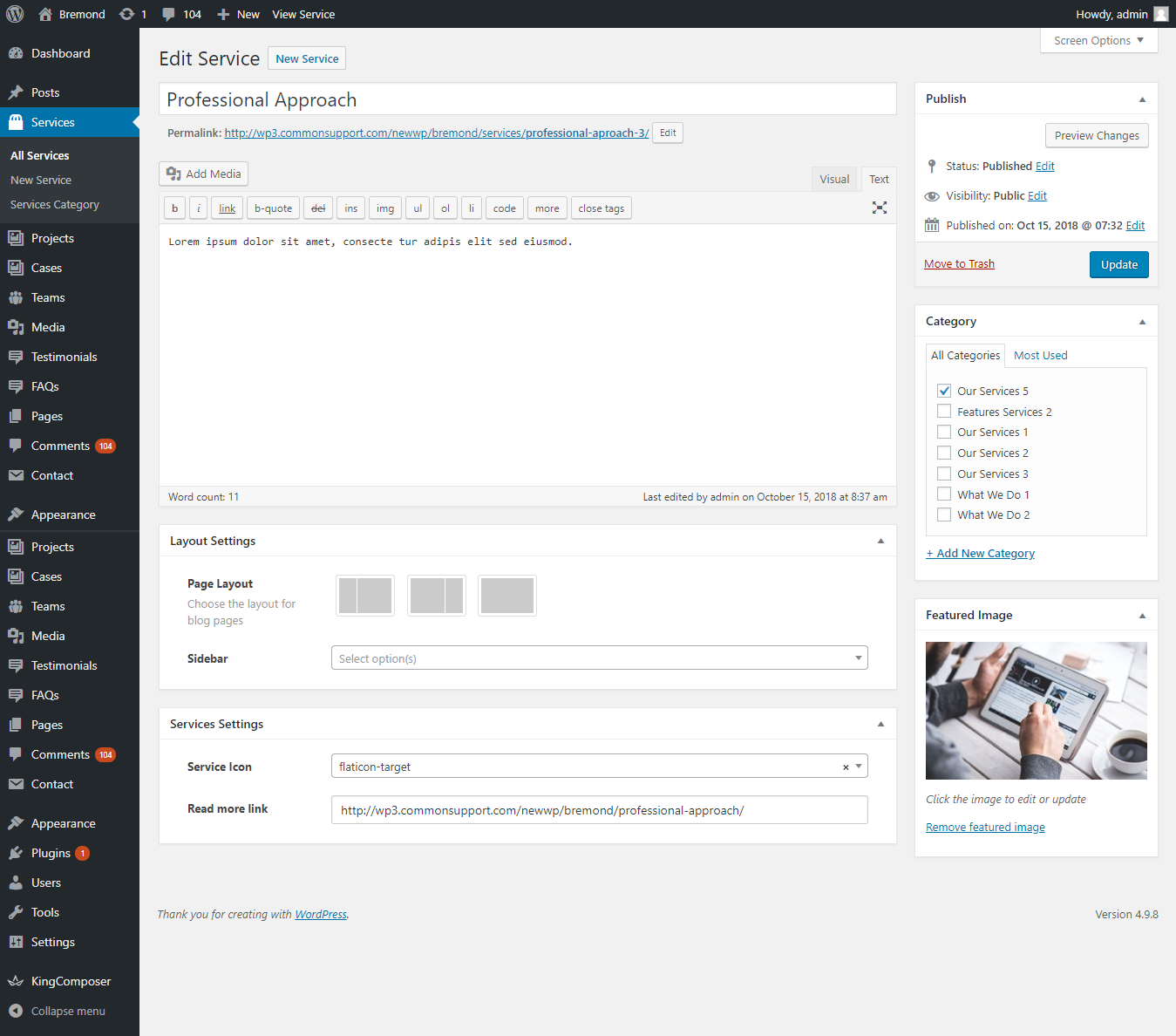Screen dimensions: 1176x1036
Task: Choose the full width page layout icon
Action: [x=507, y=596]
